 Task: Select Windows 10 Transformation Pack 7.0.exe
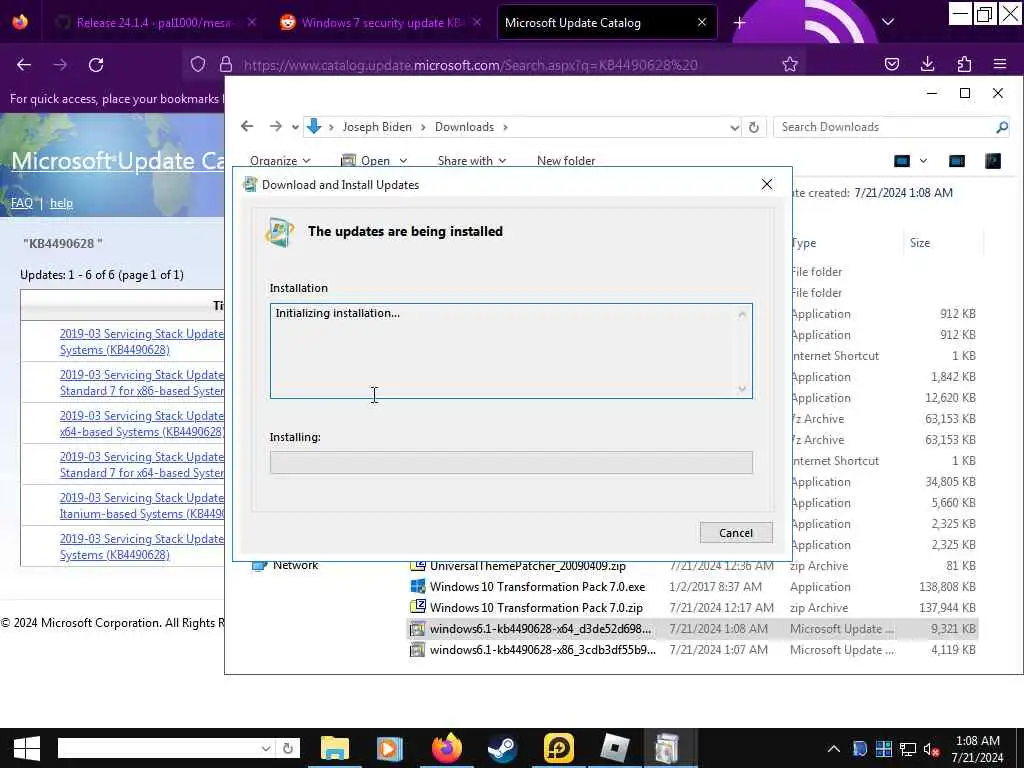pyautogui.click(x=692, y=586)
